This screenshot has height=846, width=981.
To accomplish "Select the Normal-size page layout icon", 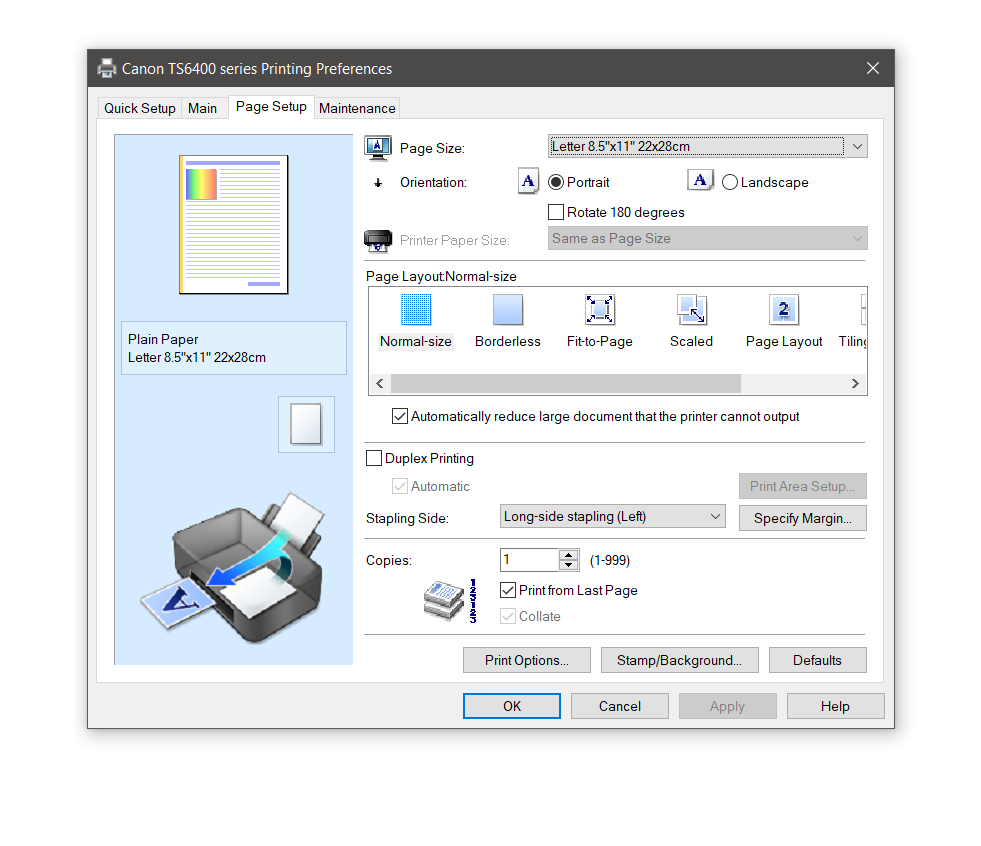I will tap(416, 310).
